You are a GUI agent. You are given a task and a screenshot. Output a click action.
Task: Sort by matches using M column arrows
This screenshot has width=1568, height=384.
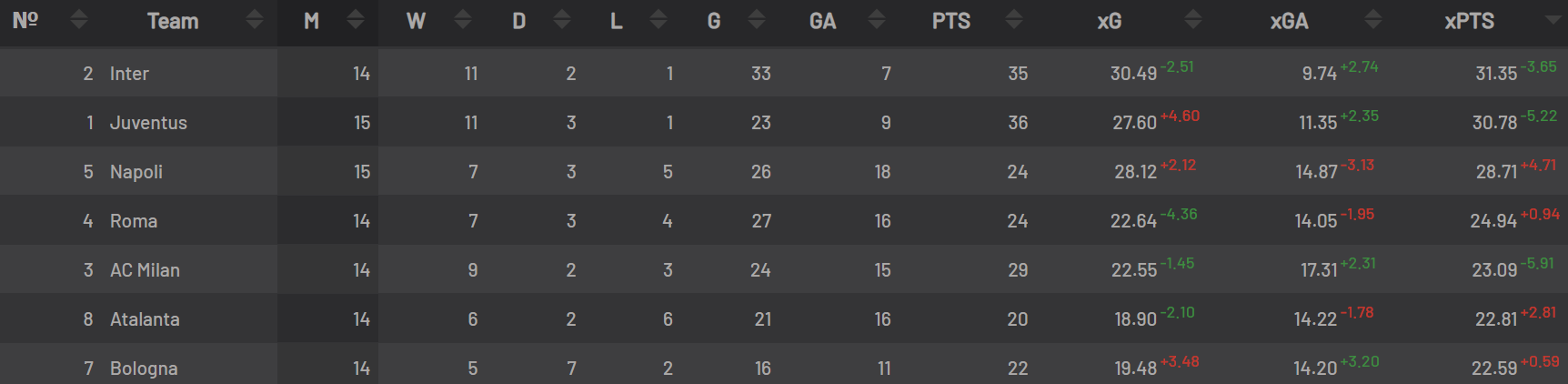(x=356, y=19)
